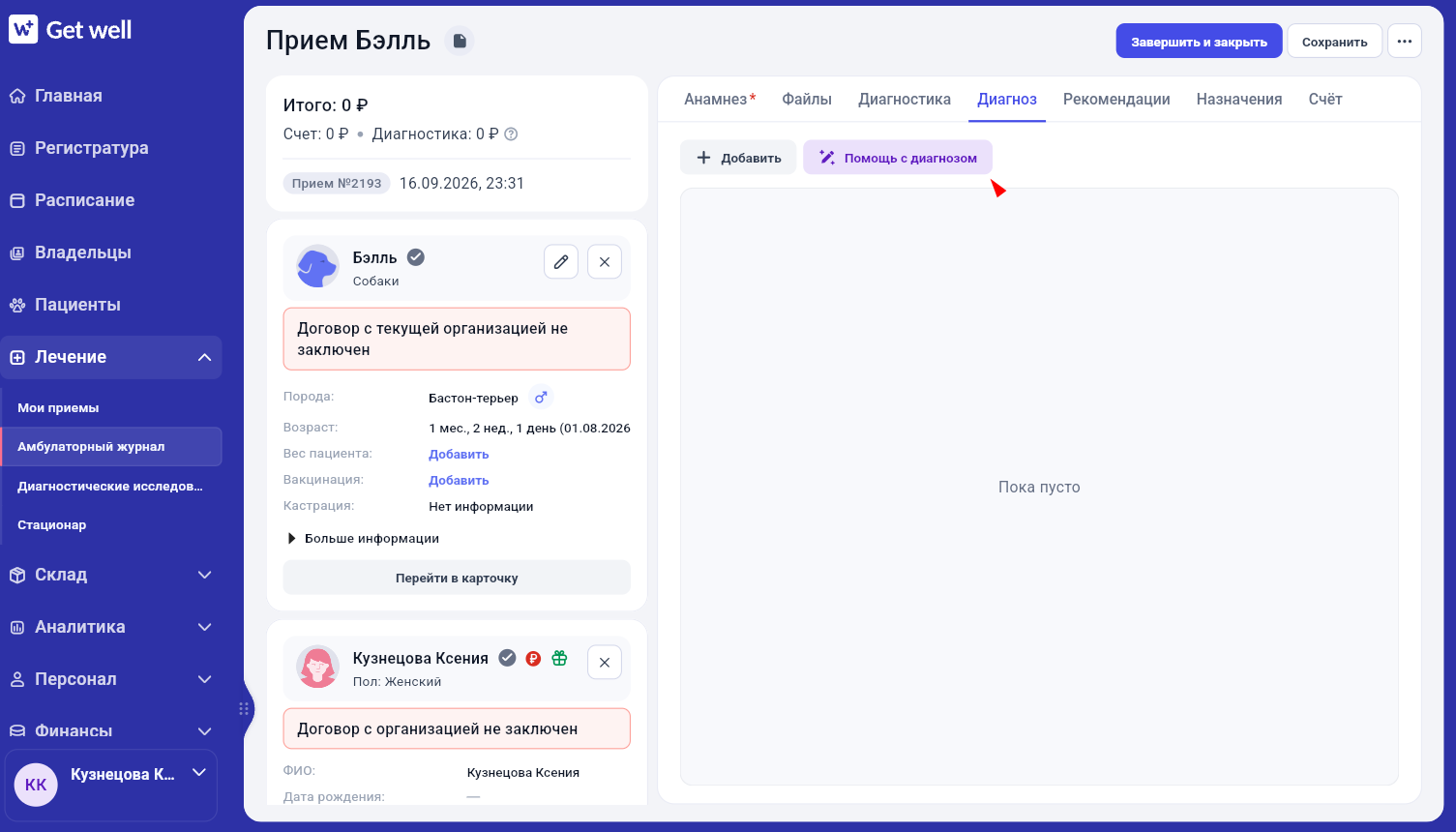Remove owner Кузнецова Ксения with the X icon

pos(605,663)
